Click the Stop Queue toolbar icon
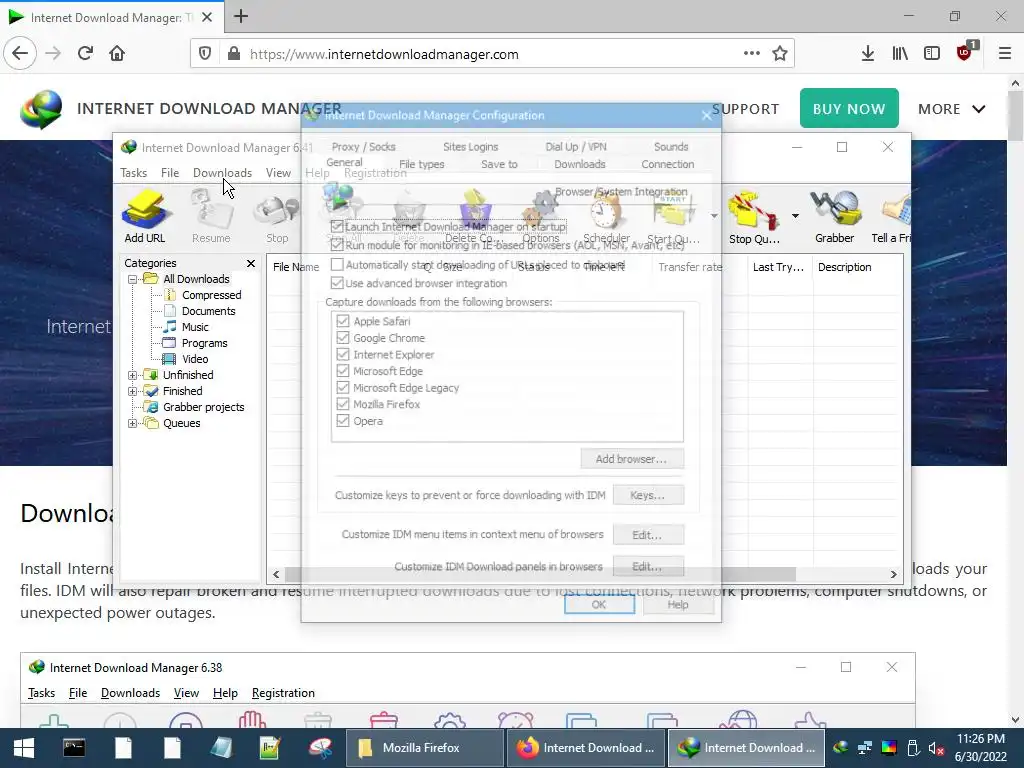1024x768 pixels. [x=754, y=217]
